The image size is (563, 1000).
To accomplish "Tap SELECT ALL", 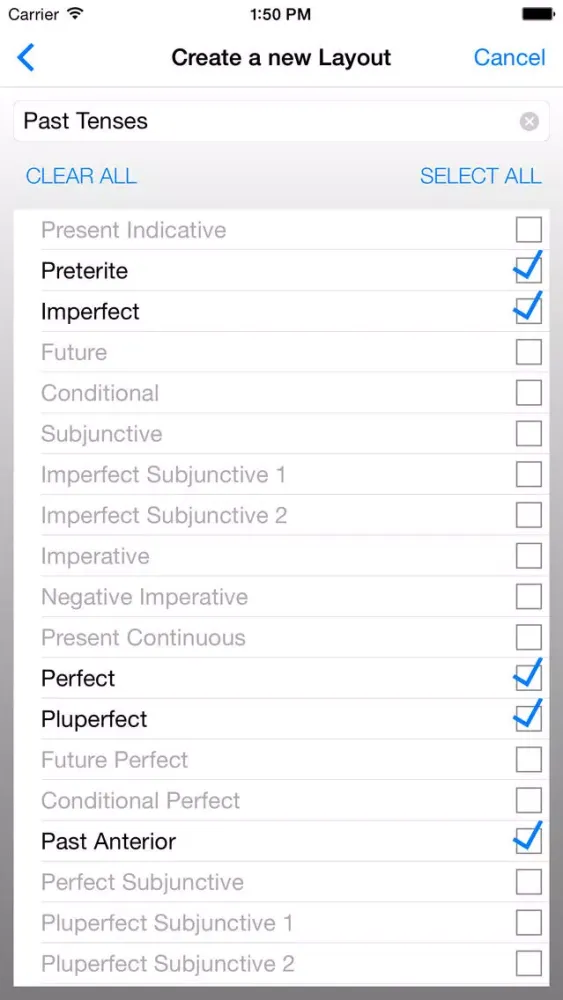I will coord(481,176).
